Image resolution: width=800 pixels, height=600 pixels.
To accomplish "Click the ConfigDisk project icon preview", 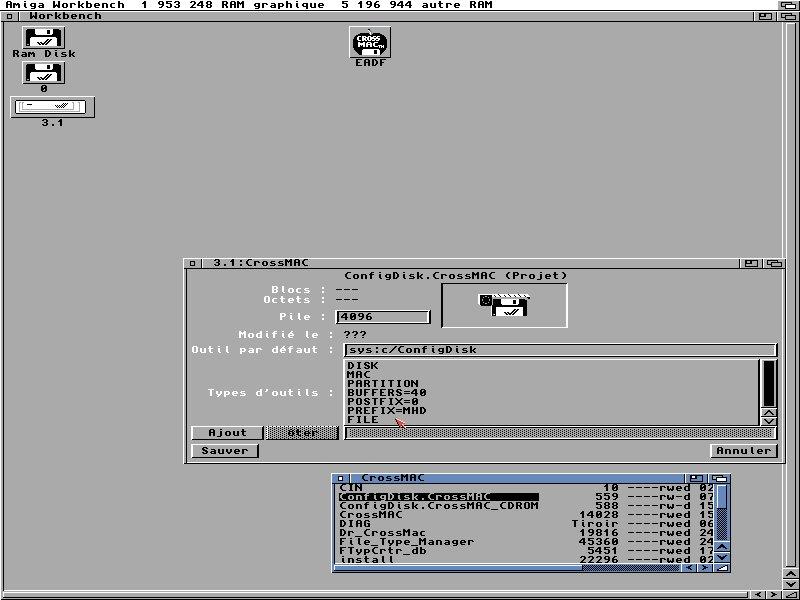I will (504, 305).
